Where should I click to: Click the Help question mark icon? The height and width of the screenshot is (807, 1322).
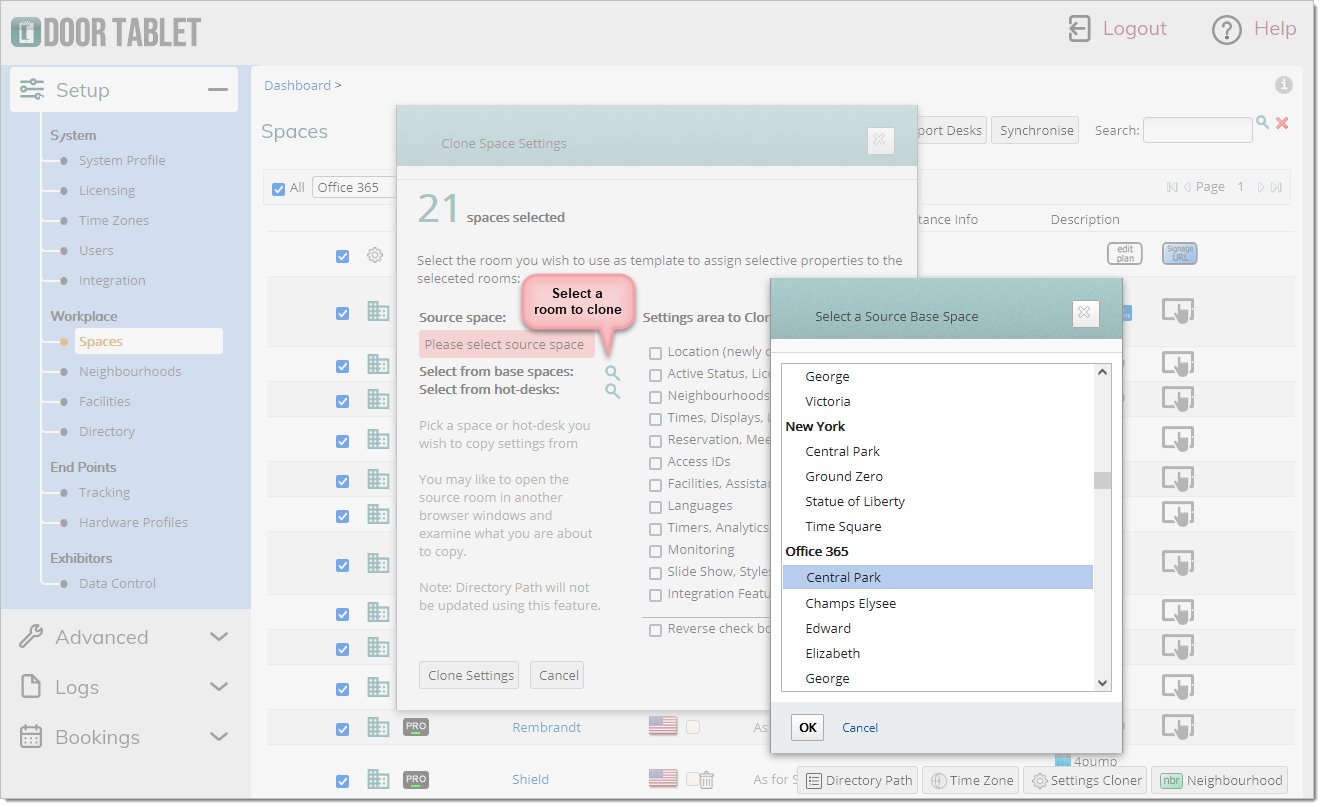[1226, 30]
